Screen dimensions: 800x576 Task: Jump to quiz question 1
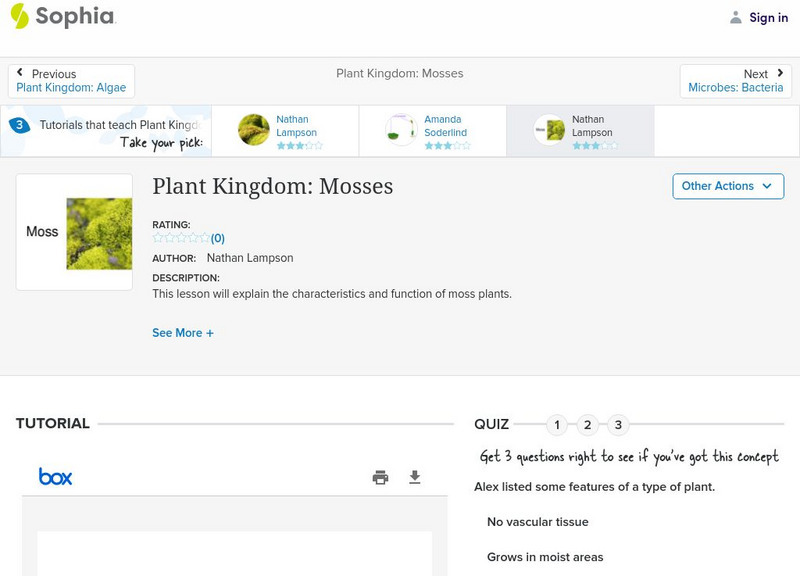[557, 425]
